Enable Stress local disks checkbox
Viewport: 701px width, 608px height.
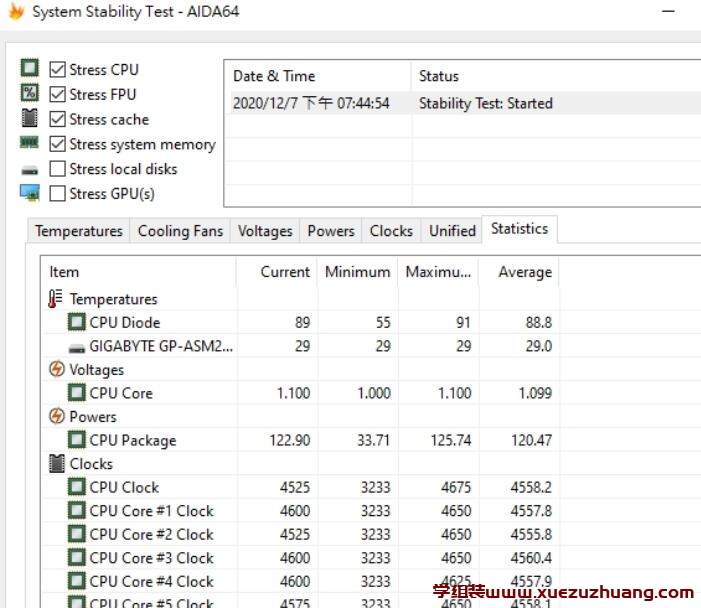[58, 169]
